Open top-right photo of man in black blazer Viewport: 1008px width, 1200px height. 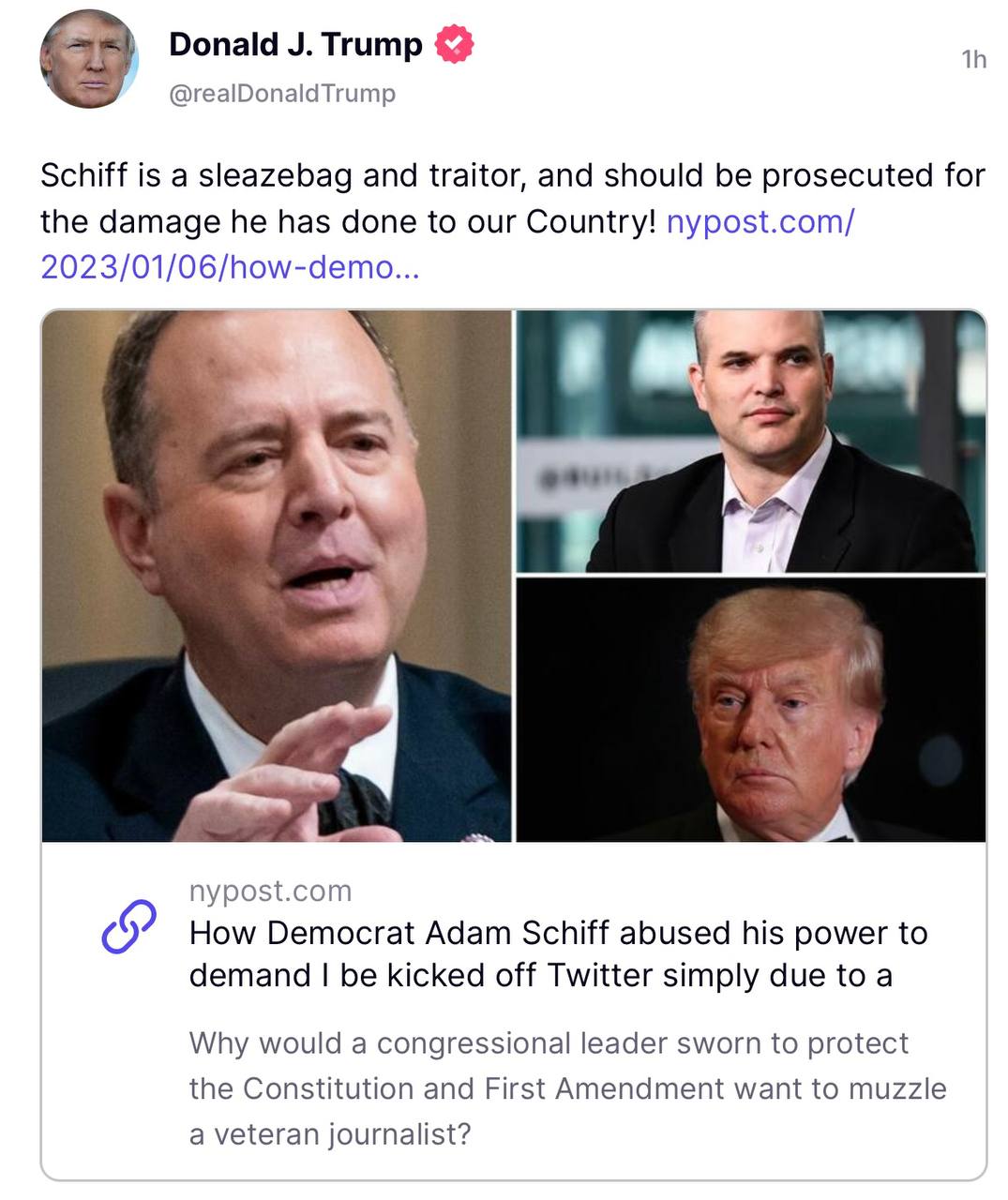click(751, 441)
